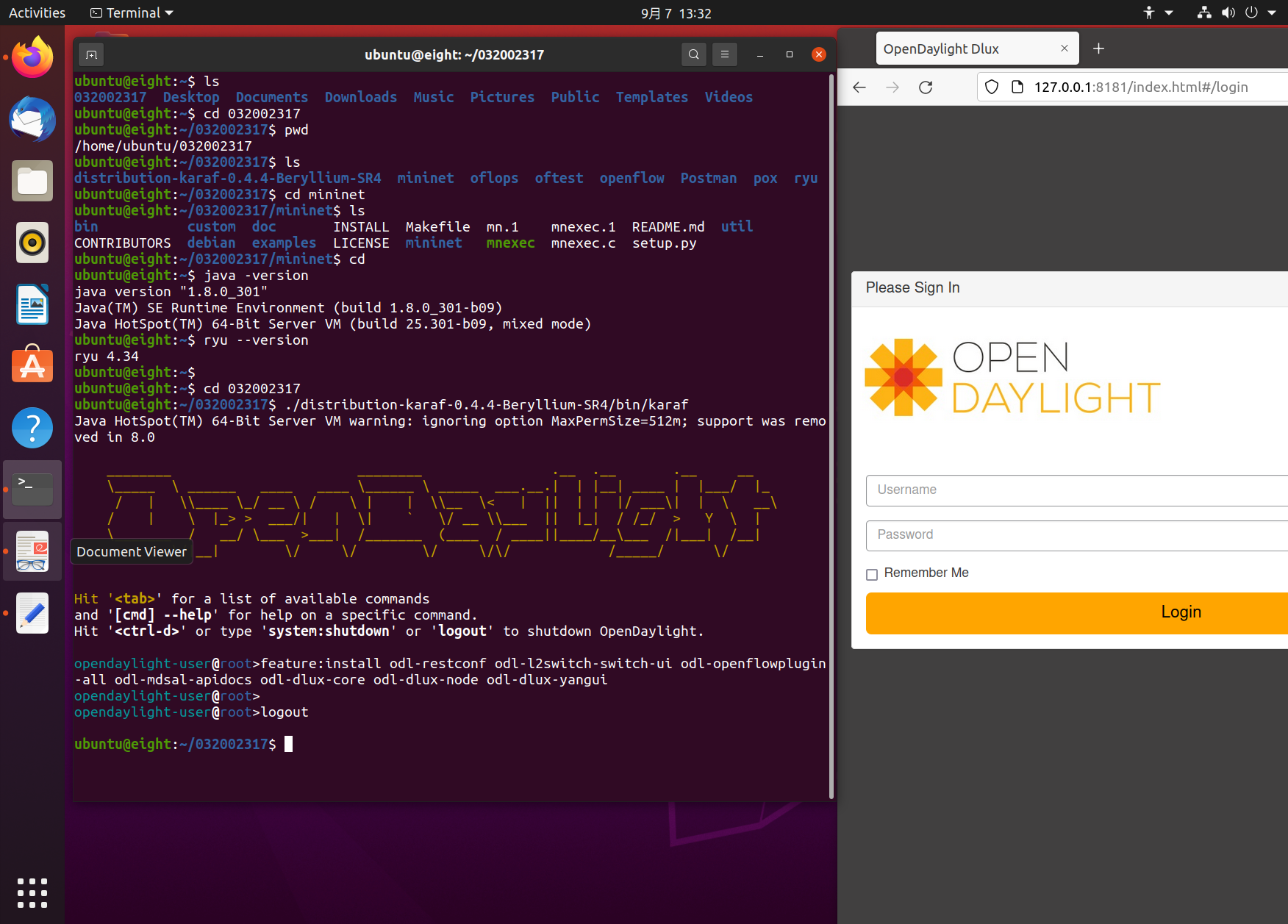
Task: Open Rhythmbox music player in the dock
Action: point(32,243)
